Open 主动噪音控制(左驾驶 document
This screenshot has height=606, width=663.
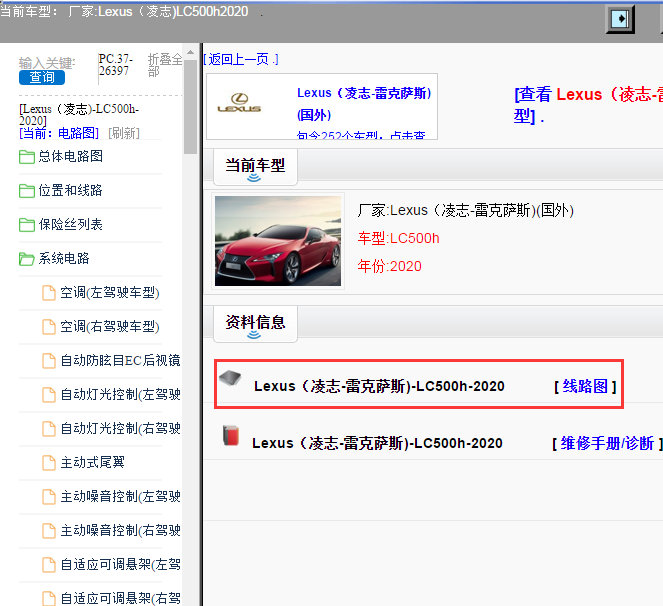click(x=121, y=496)
